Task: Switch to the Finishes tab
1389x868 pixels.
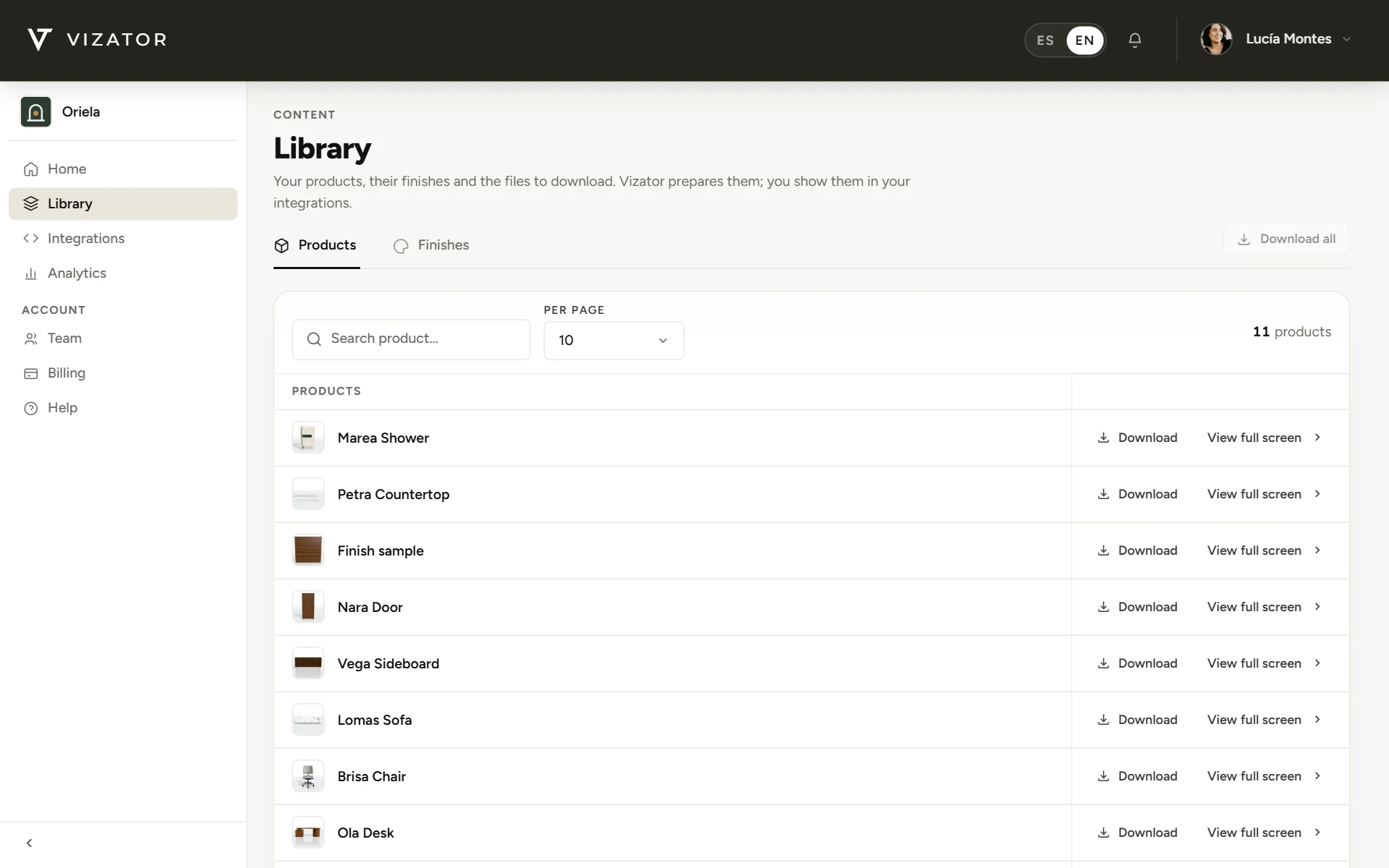Action: coord(431,245)
